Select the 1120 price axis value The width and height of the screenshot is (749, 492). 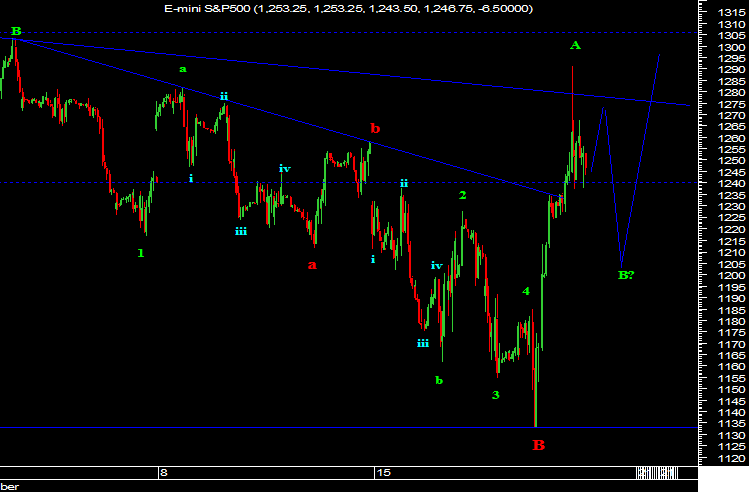731,459
